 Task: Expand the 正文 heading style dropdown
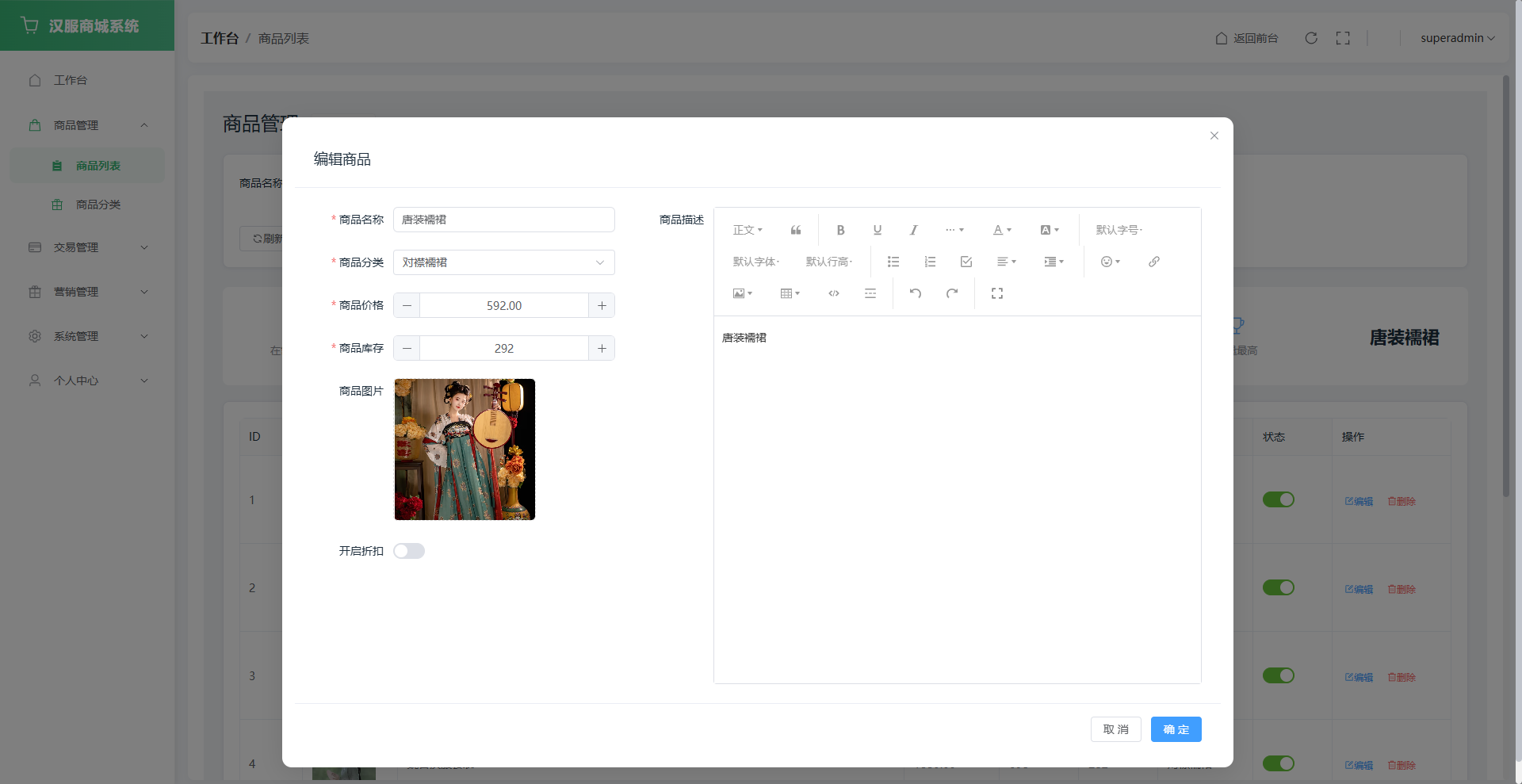[x=748, y=230]
